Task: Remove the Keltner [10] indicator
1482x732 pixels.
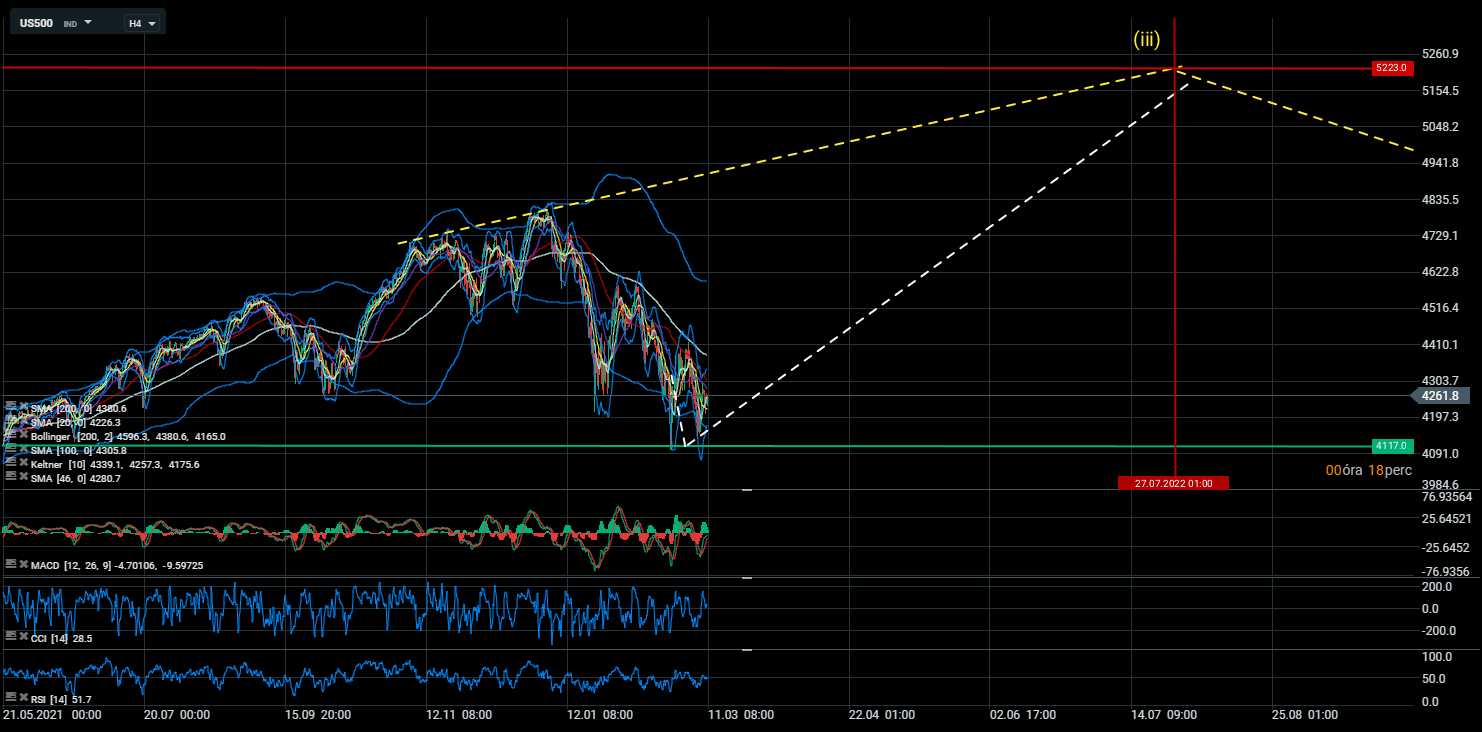Action: (24, 464)
